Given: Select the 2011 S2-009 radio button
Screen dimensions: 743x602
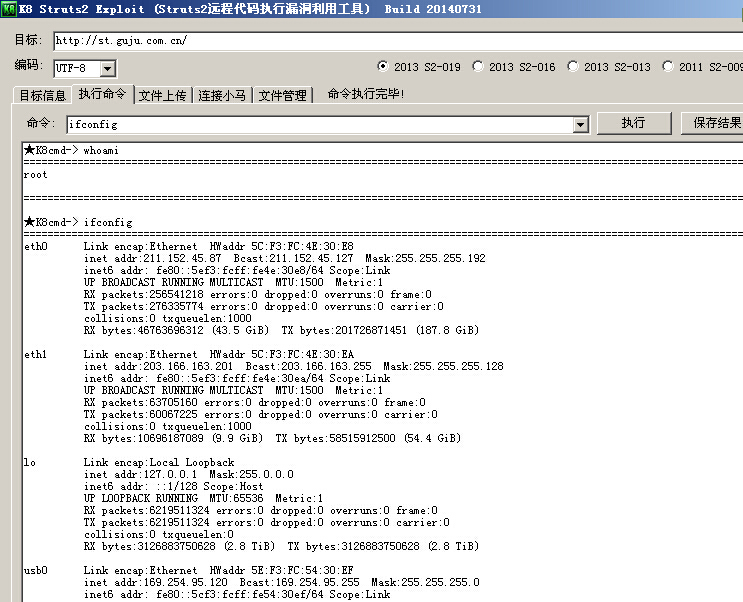Looking at the screenshot, I should pyautogui.click(x=668, y=66).
